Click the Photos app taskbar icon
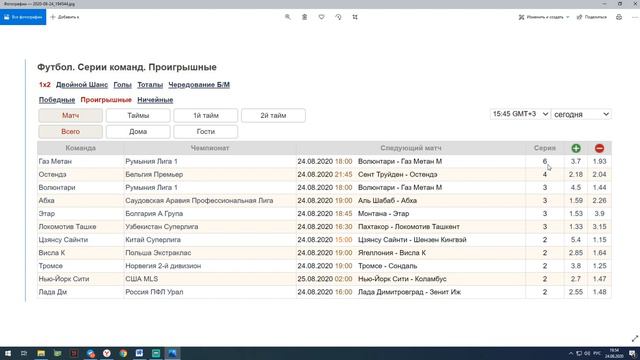This screenshot has width=640, height=360. click(x=172, y=353)
